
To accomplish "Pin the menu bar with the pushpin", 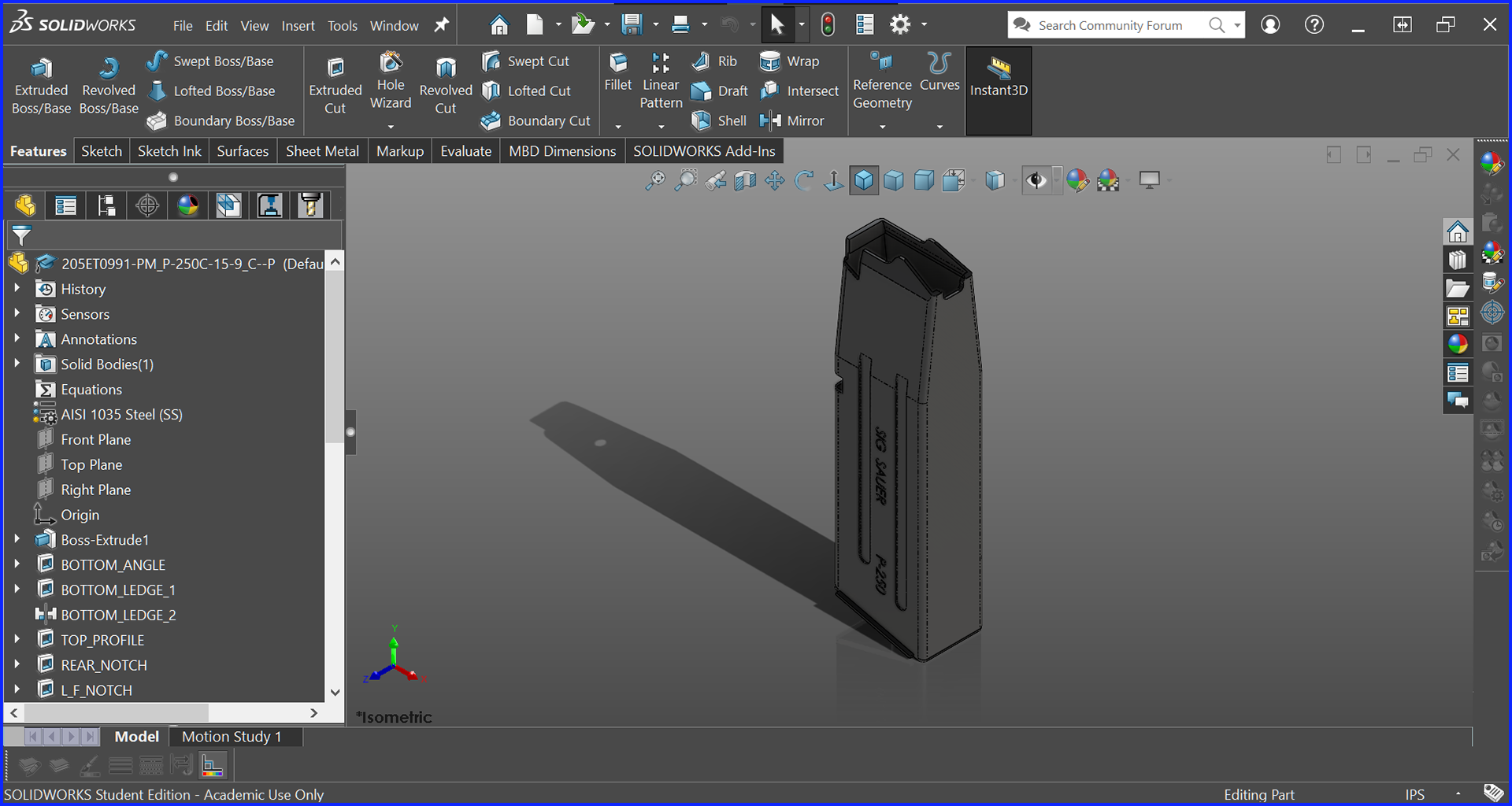I will 442,25.
